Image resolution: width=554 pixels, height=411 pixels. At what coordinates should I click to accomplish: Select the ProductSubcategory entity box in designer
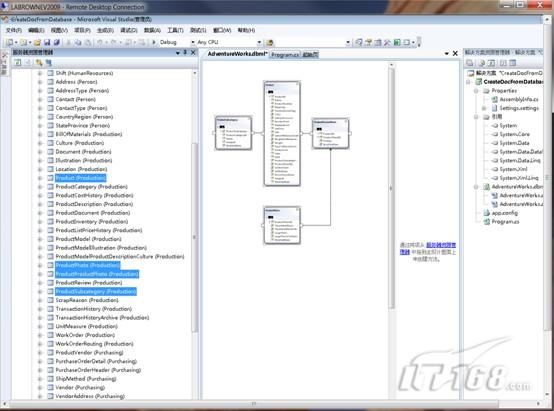pos(233,133)
